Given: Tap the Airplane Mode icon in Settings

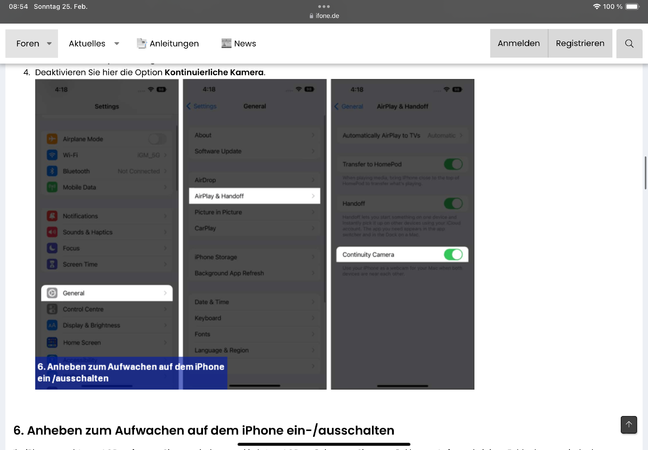Looking at the screenshot, I should (x=52, y=139).
